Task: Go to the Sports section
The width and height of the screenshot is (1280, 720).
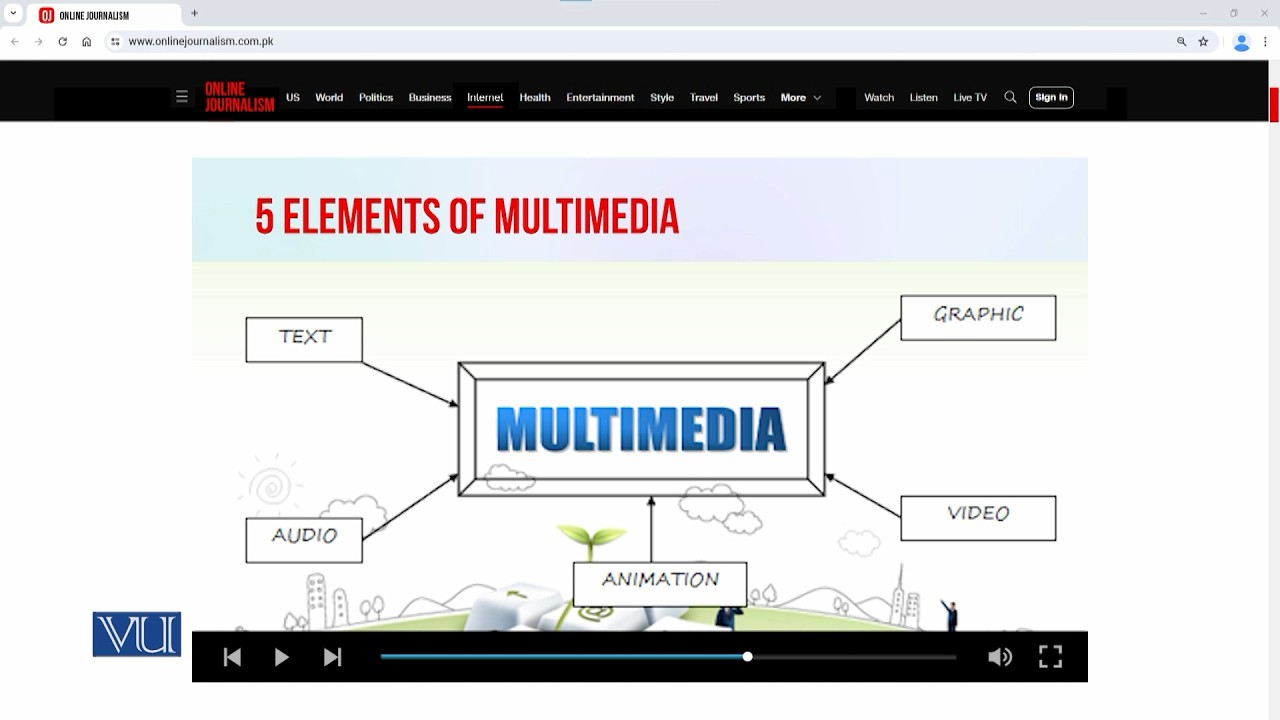Action: coord(749,97)
